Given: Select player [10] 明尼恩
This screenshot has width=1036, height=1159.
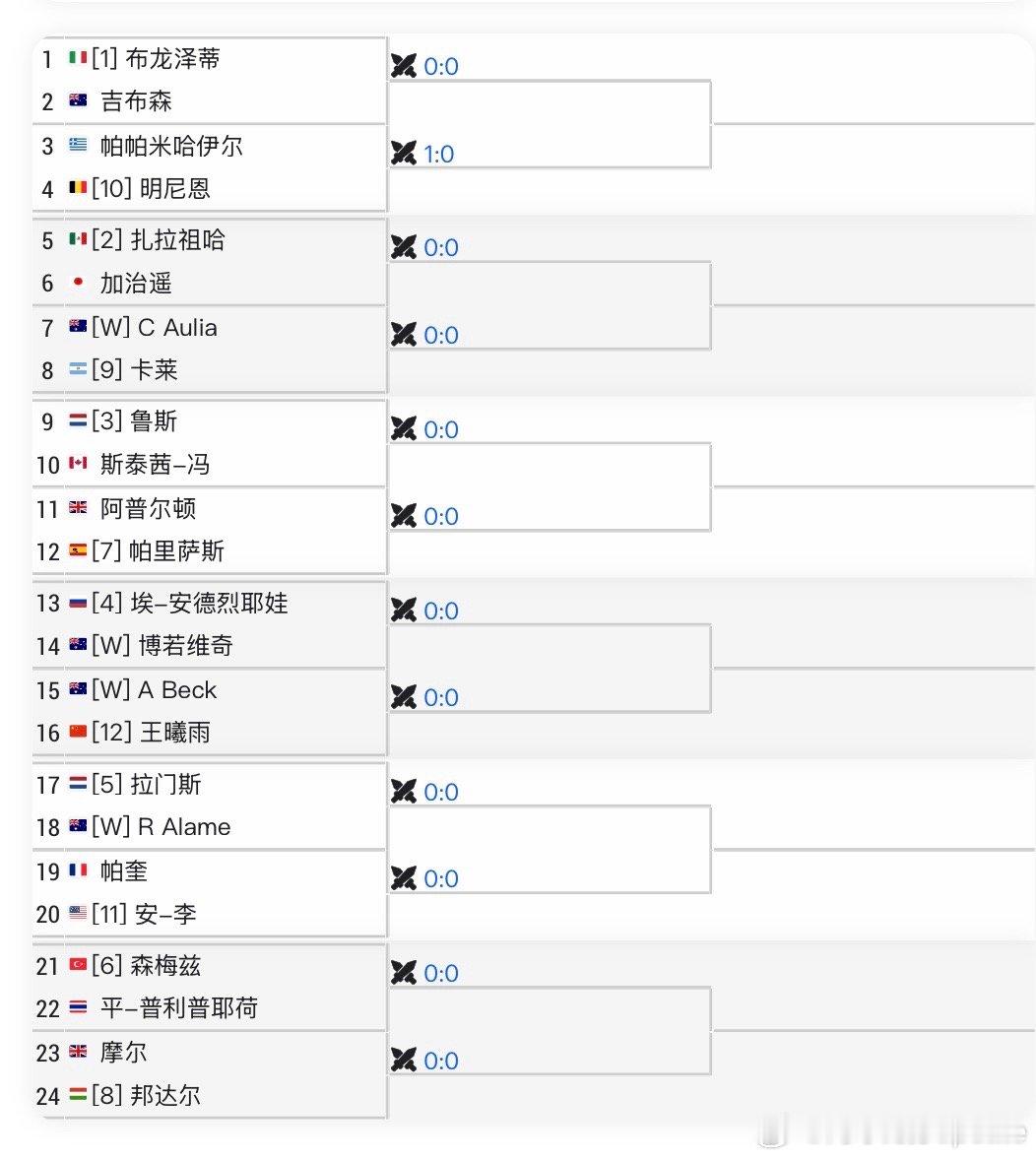Looking at the screenshot, I should (x=151, y=188).
